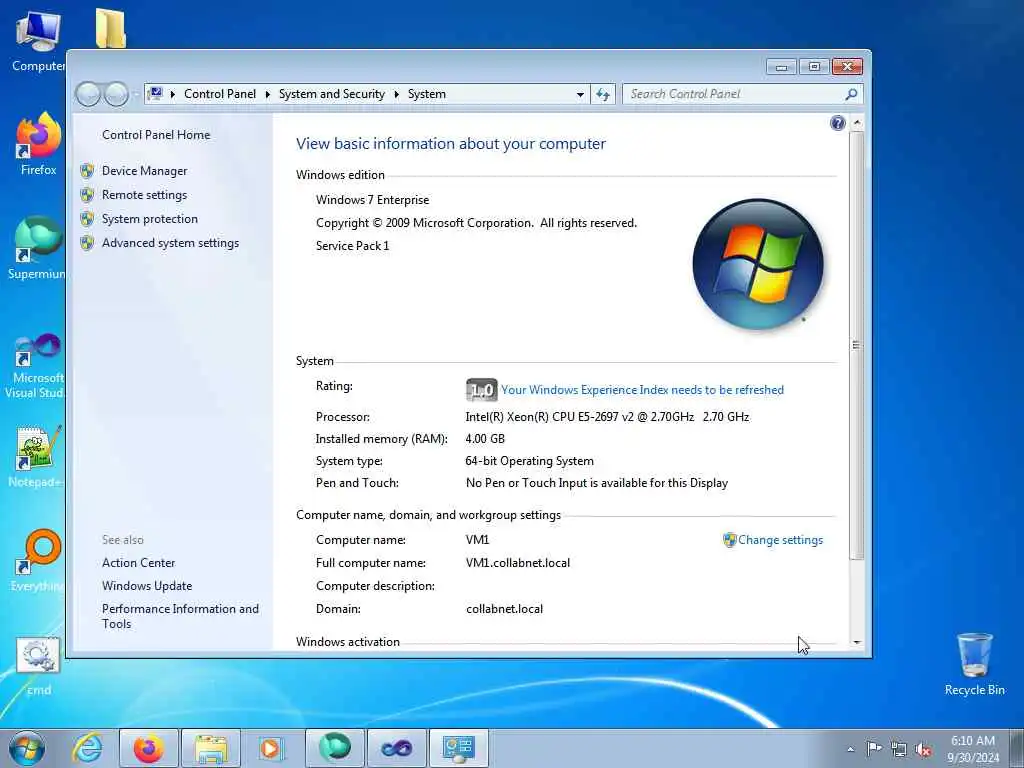
Task: Click the Windows Experience Index 1.0 badge
Action: point(481,390)
